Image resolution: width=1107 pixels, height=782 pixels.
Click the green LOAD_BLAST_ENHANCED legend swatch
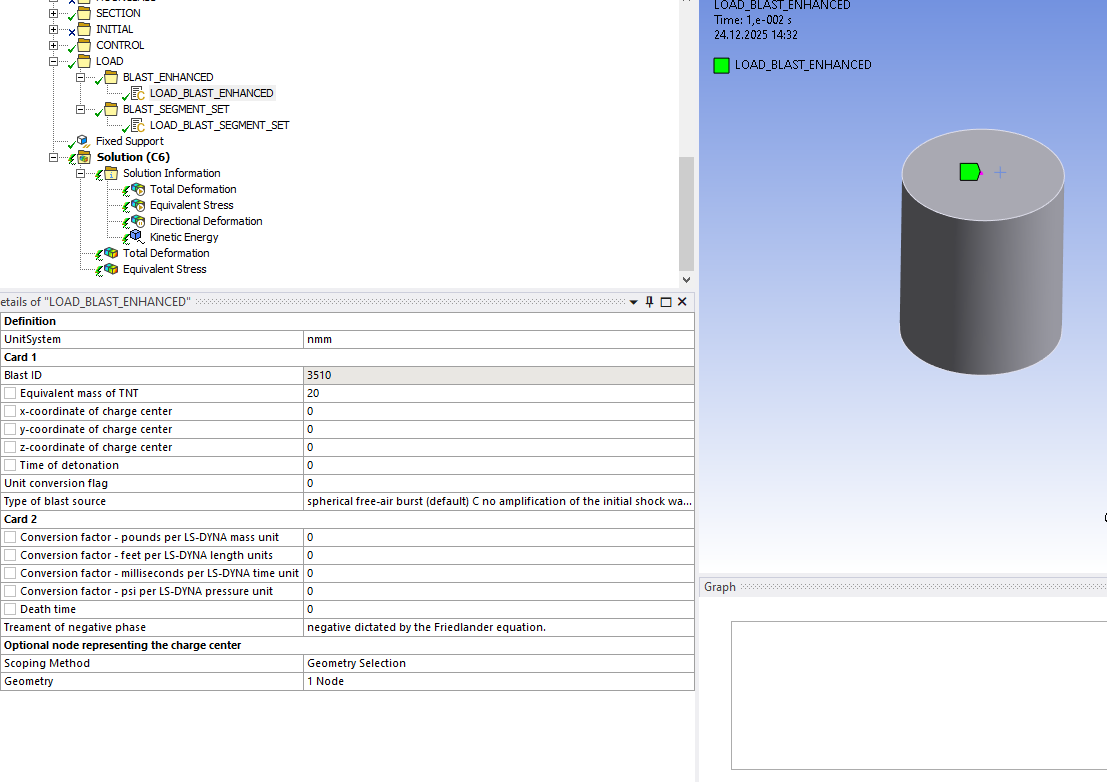click(x=721, y=65)
